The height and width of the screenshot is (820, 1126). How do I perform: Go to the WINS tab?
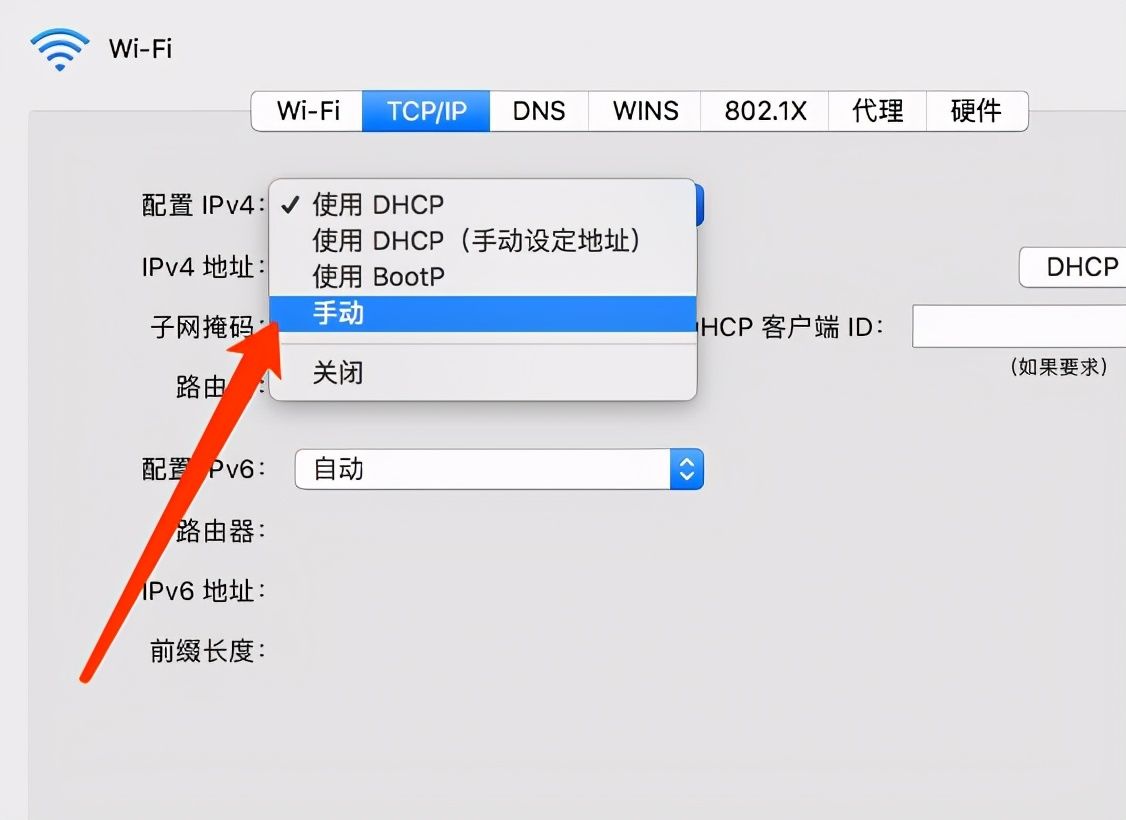644,111
